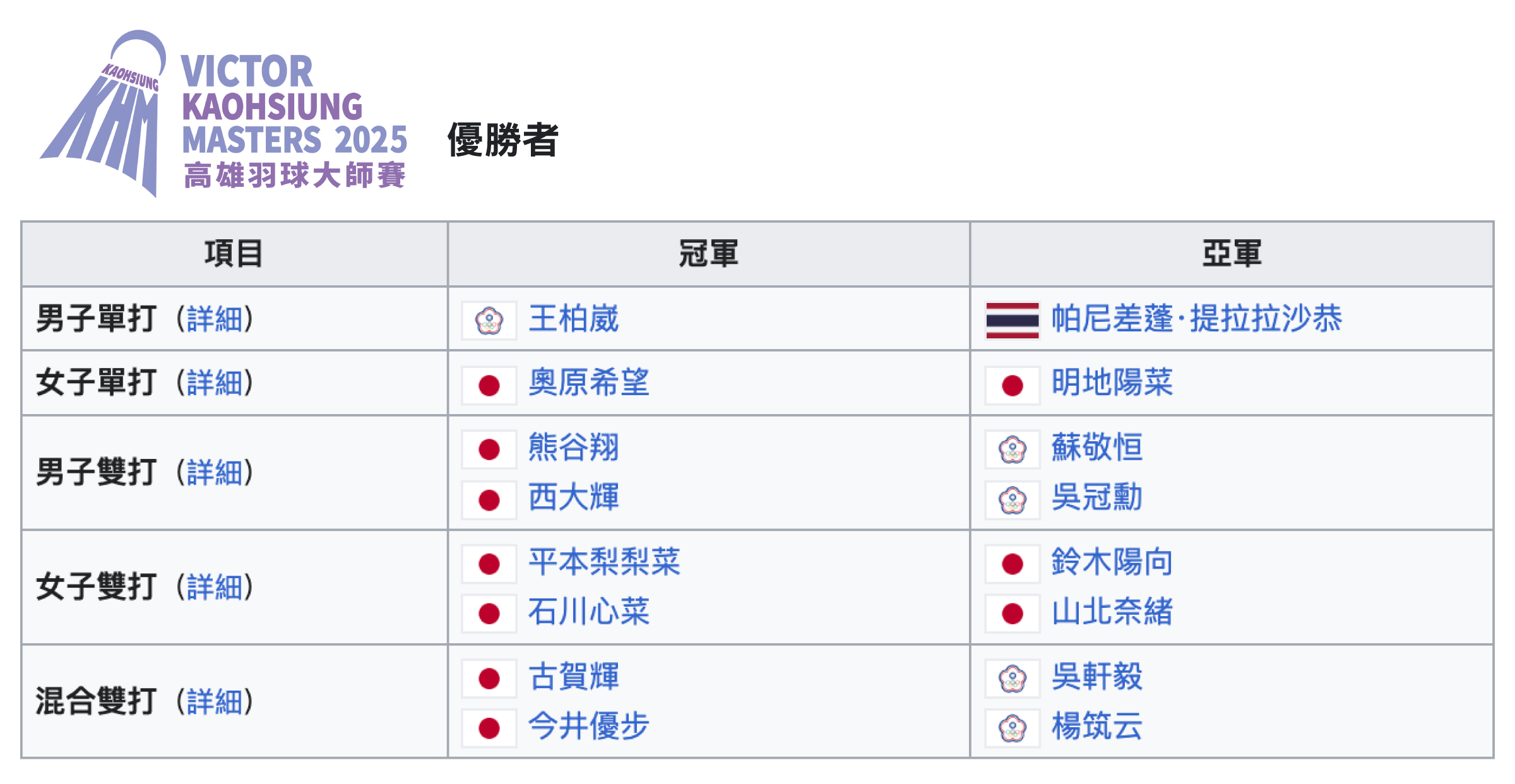The image size is (1515, 784).
Task: Click the Chinese Taipei flag beside 蘇敬恒
Action: tap(1013, 450)
